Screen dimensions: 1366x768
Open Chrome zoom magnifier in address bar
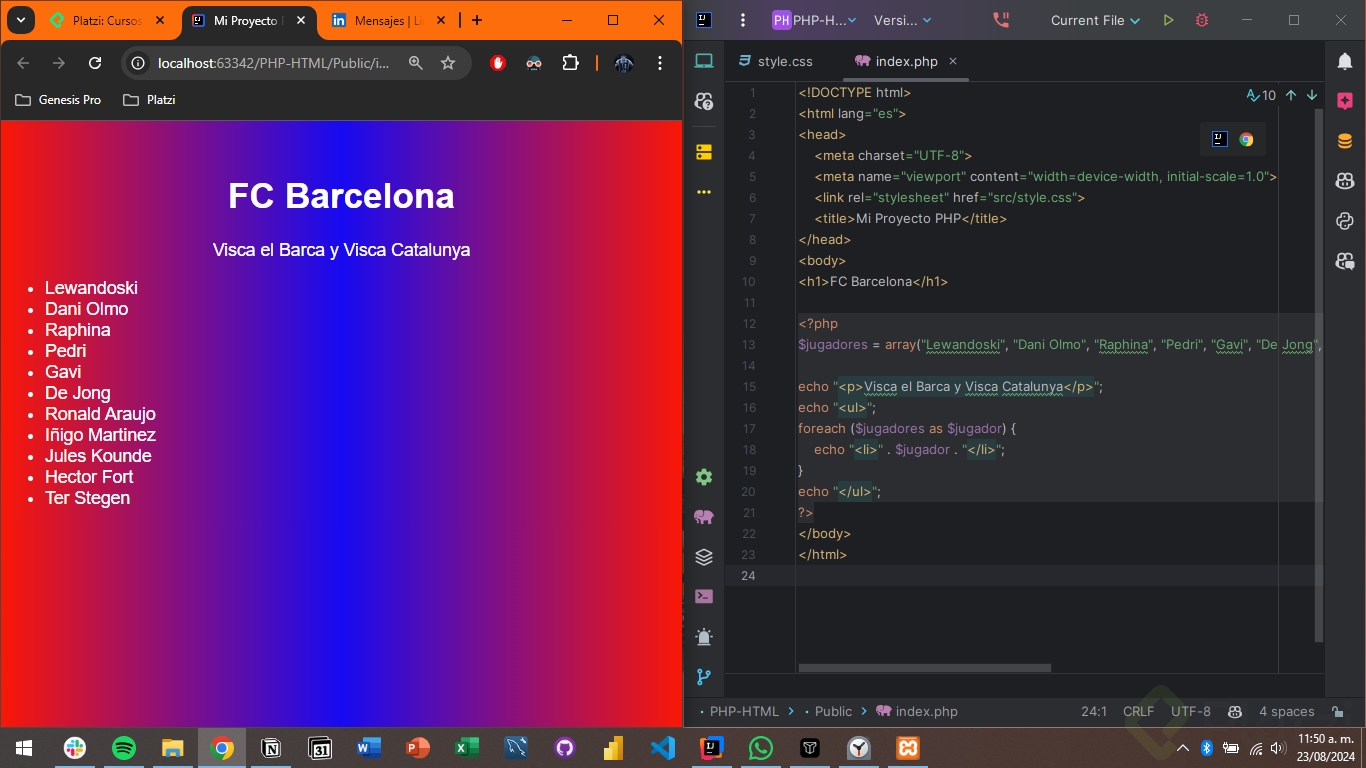pyautogui.click(x=416, y=63)
